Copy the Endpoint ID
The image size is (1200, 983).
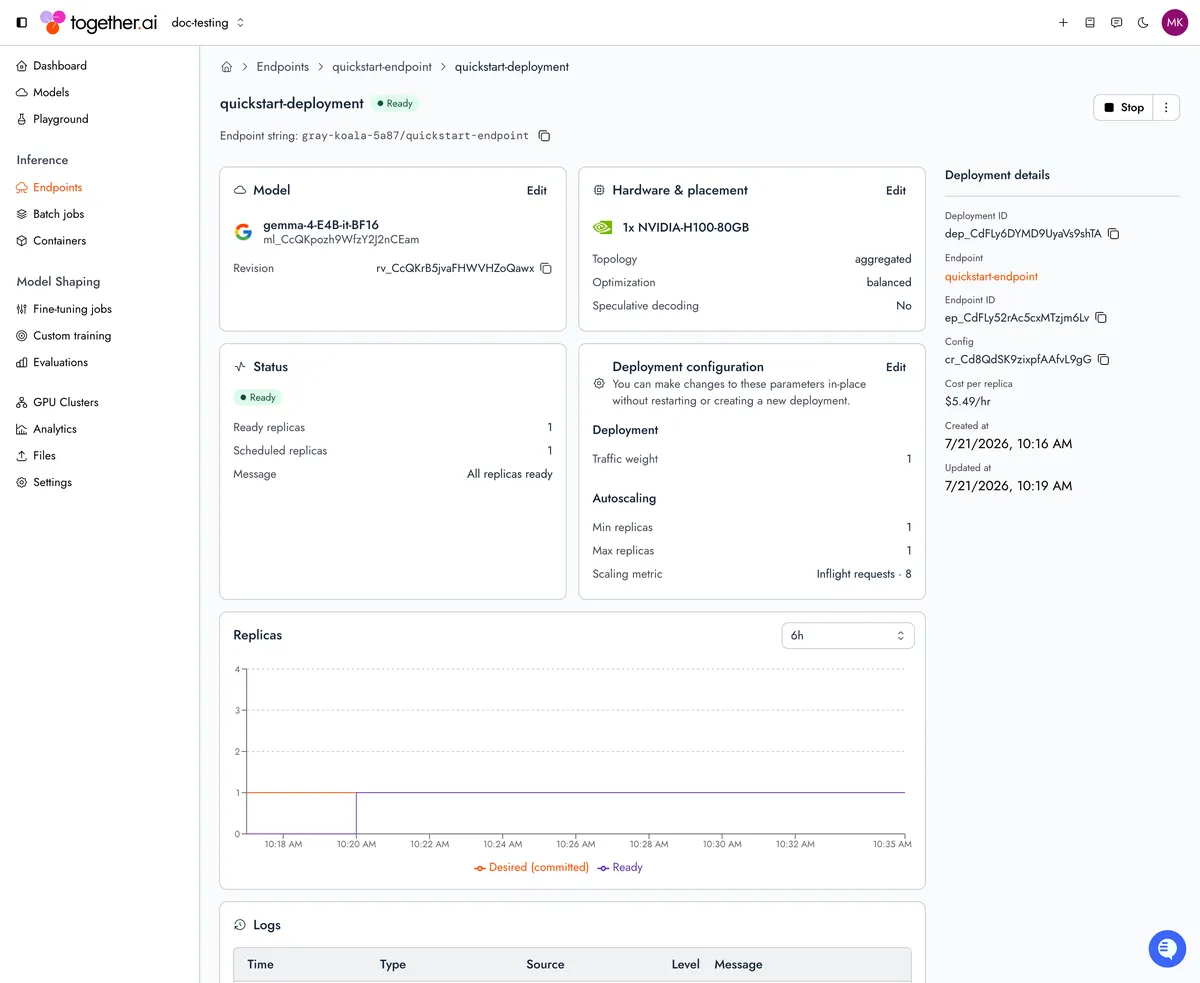[x=1101, y=318]
